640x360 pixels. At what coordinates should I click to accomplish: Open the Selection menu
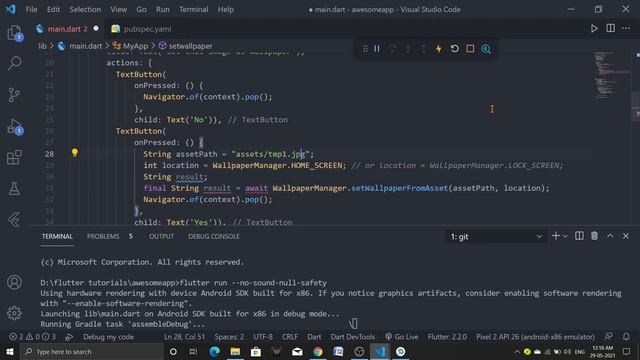tap(85, 9)
